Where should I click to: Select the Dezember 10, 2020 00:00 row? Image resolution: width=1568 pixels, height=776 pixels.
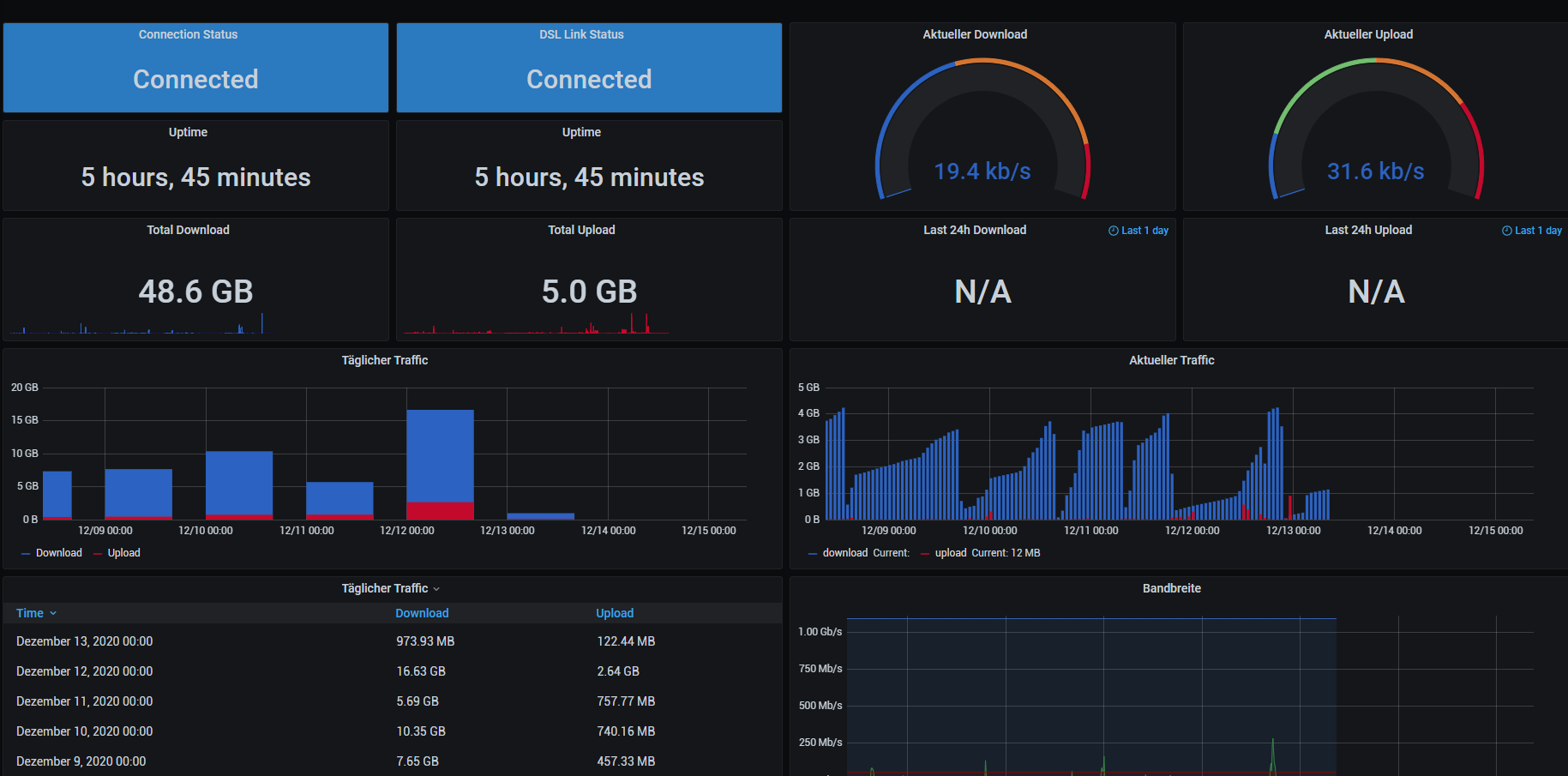click(393, 731)
